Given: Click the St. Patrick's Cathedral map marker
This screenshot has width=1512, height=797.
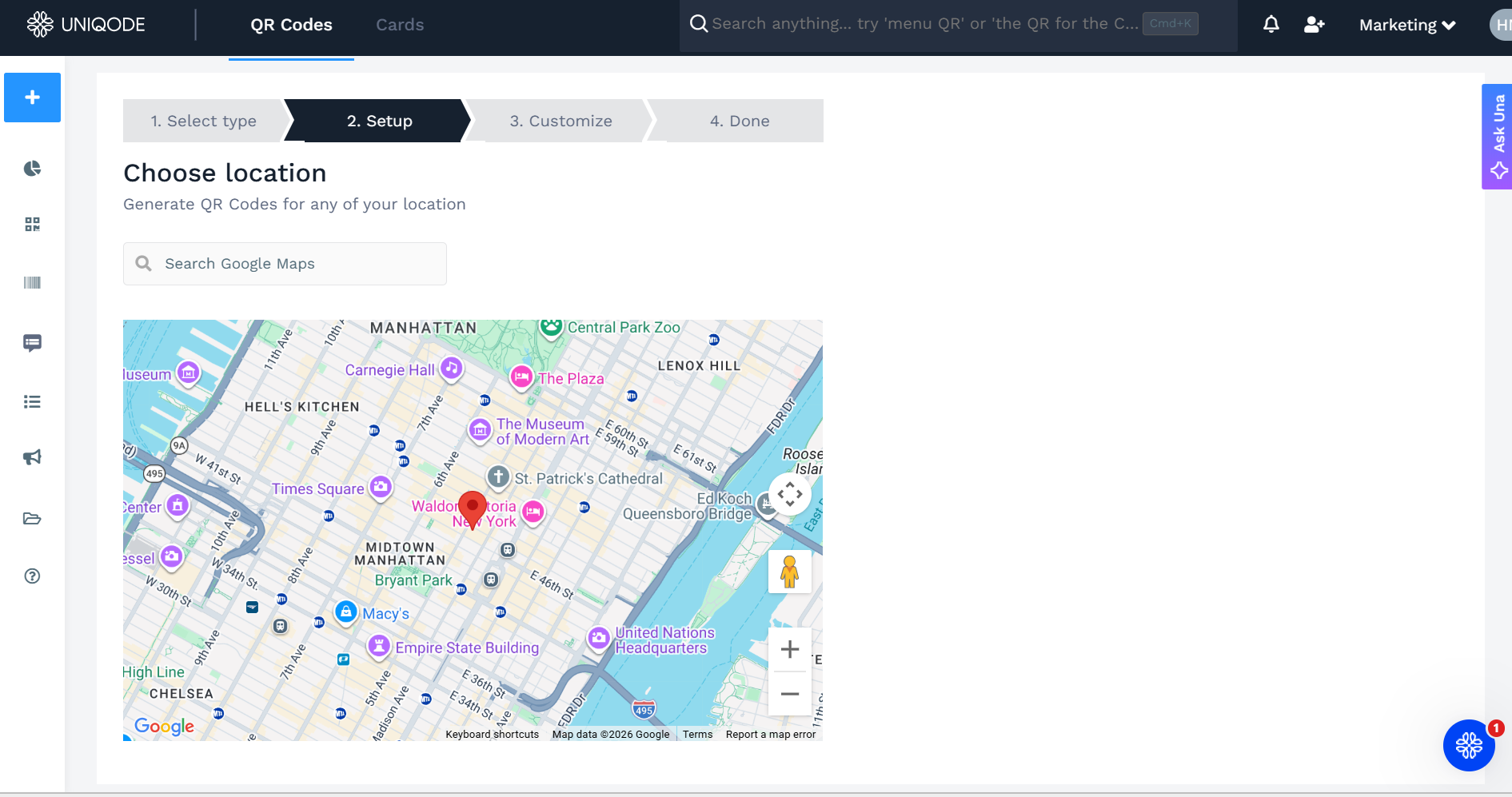Looking at the screenshot, I should pos(499,477).
